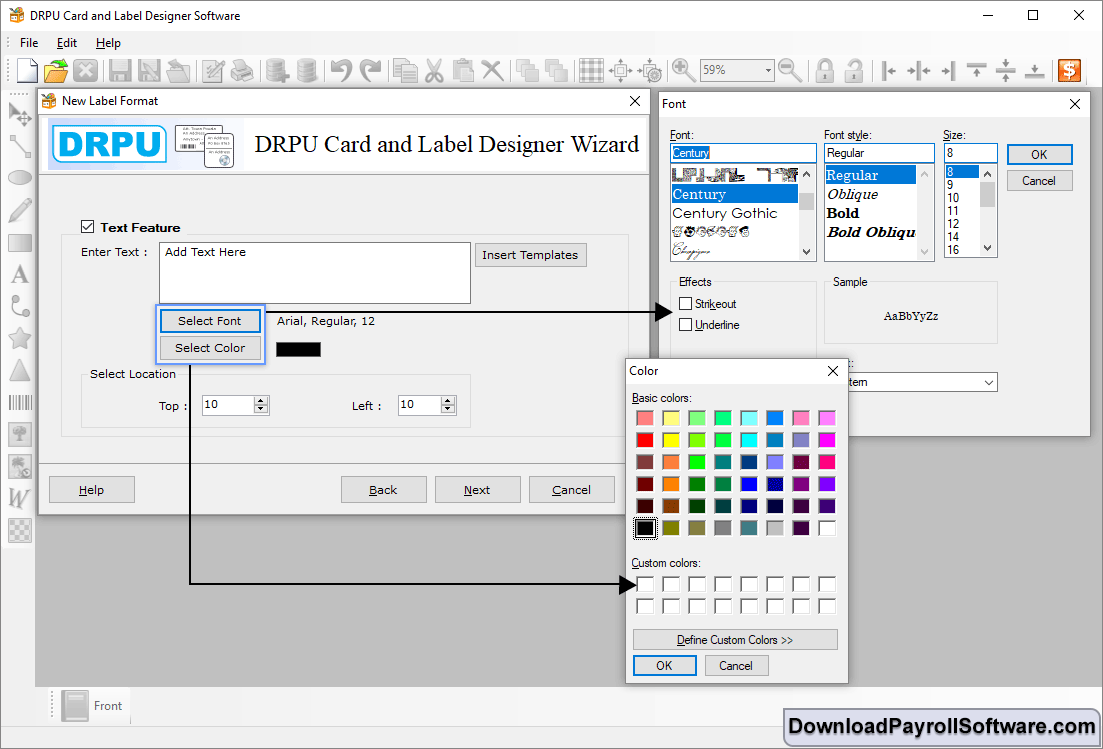Click the save floppy disk icon
Image resolution: width=1103 pixels, height=749 pixels.
pos(120,70)
